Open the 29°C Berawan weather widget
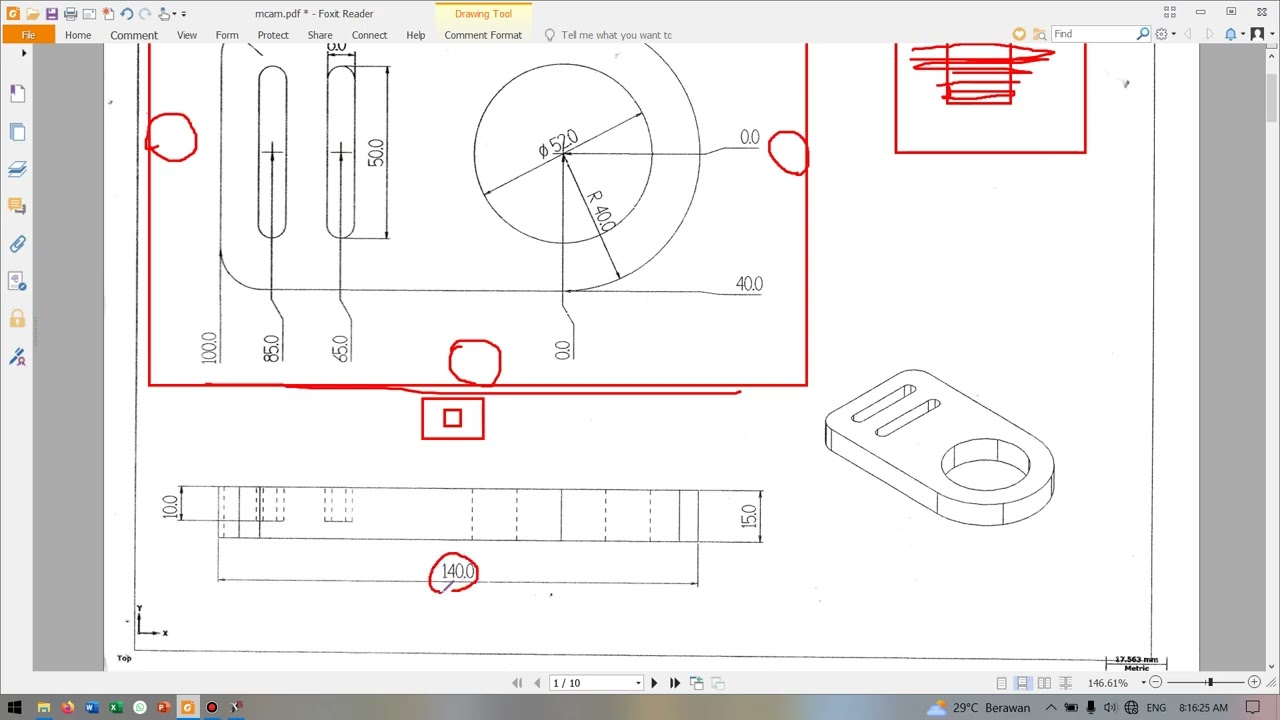Image resolution: width=1280 pixels, height=720 pixels. 978,707
